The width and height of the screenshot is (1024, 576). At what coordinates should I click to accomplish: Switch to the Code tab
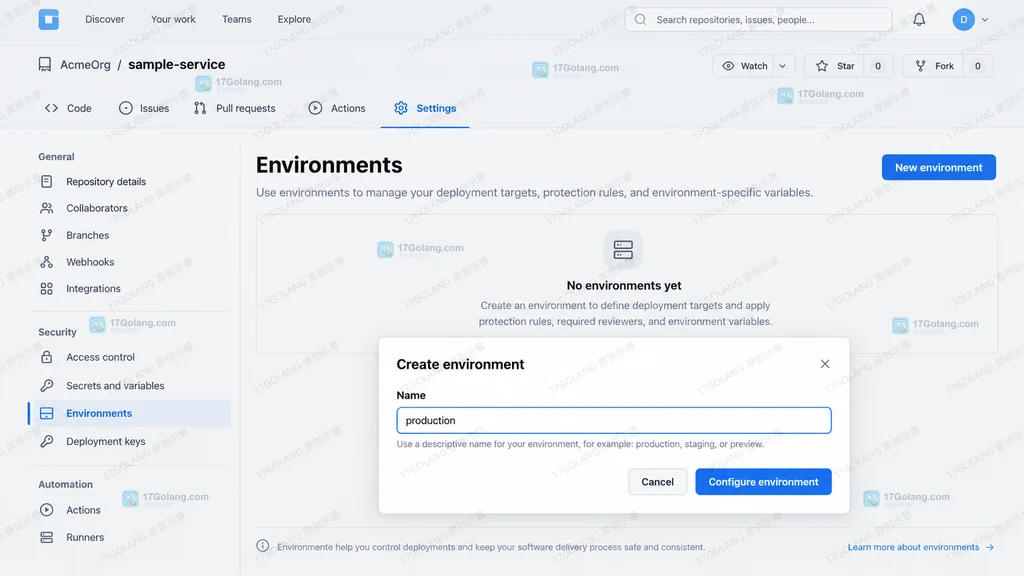pyautogui.click(x=68, y=108)
